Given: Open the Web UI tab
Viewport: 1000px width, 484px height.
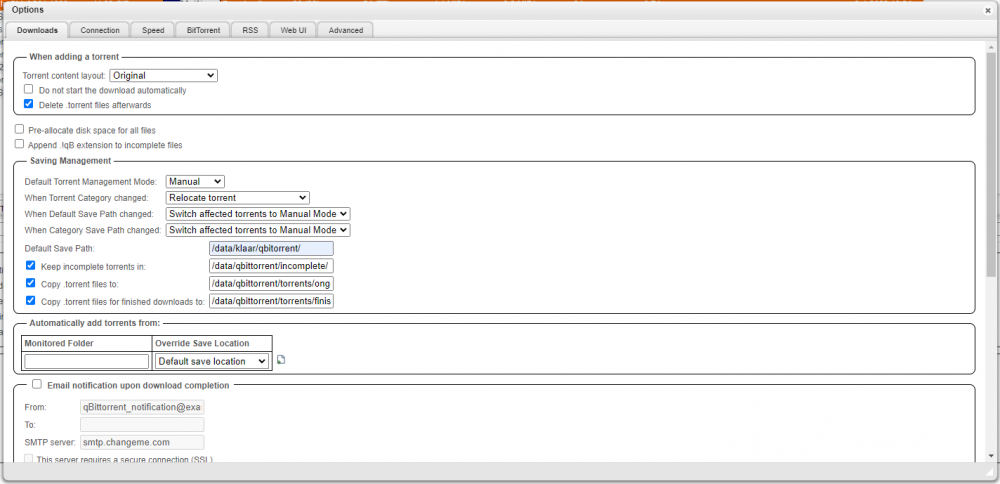Looking at the screenshot, I should coord(293,30).
